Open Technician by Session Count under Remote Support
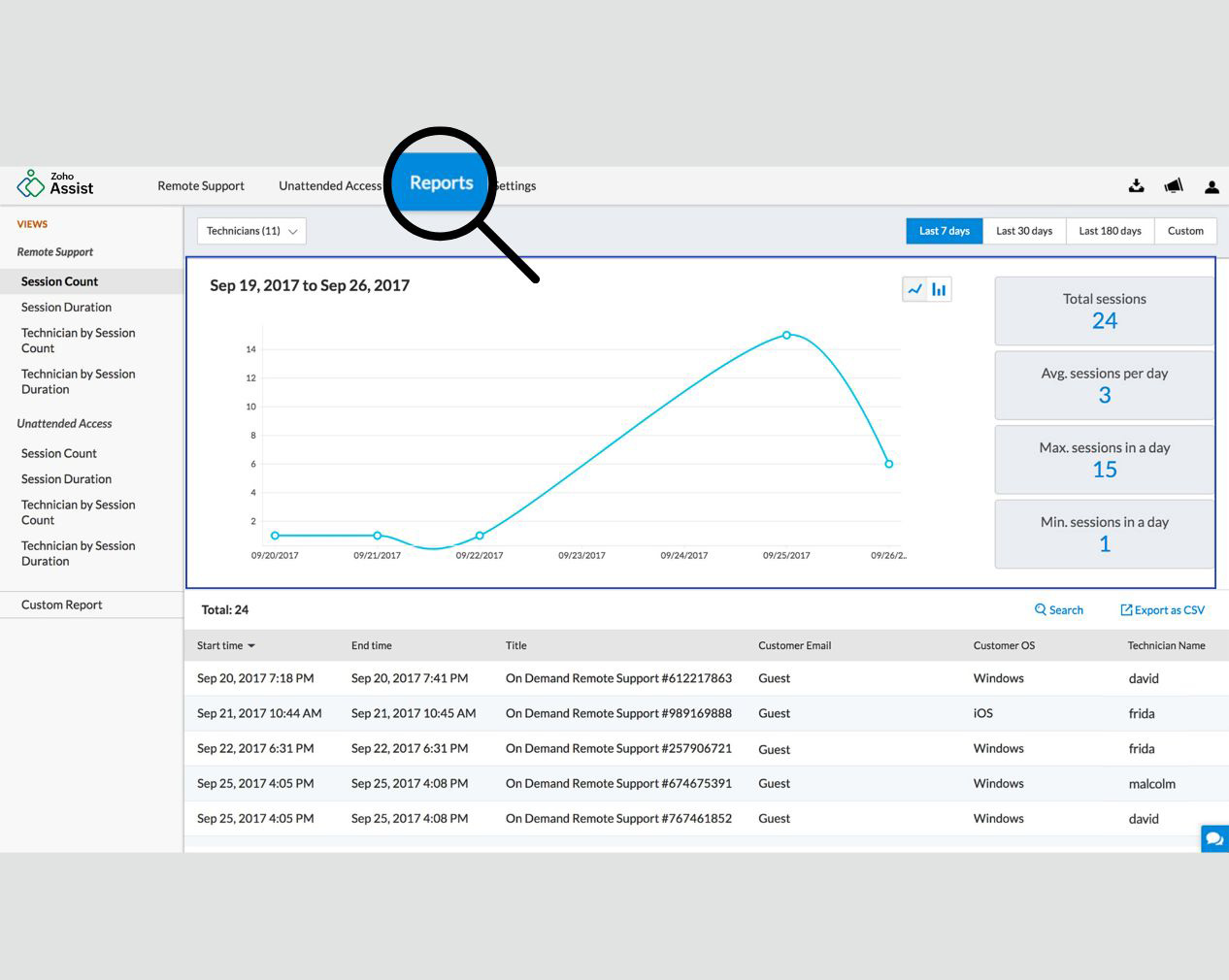1229x980 pixels. pyautogui.click(x=79, y=341)
